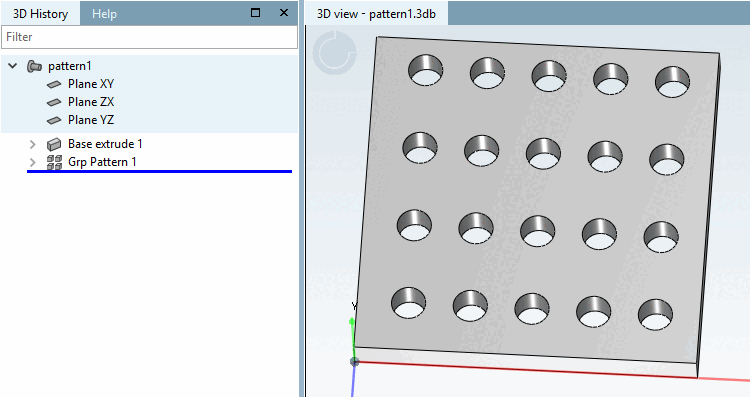Viewport: 750px width, 397px height.
Task: Select the 3D view pattern1.3db tab
Action: (376, 14)
